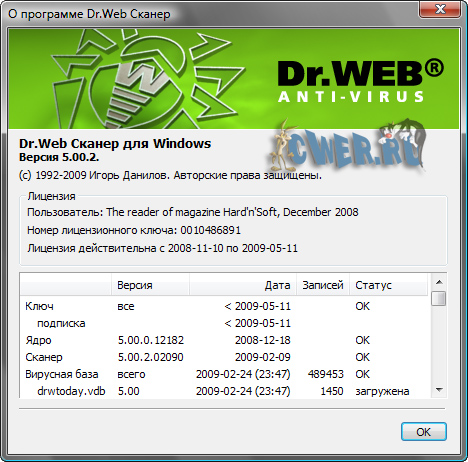Select the Сканер row in the list
Image resolution: width=468 pixels, height=462 pixels.
pos(224,357)
